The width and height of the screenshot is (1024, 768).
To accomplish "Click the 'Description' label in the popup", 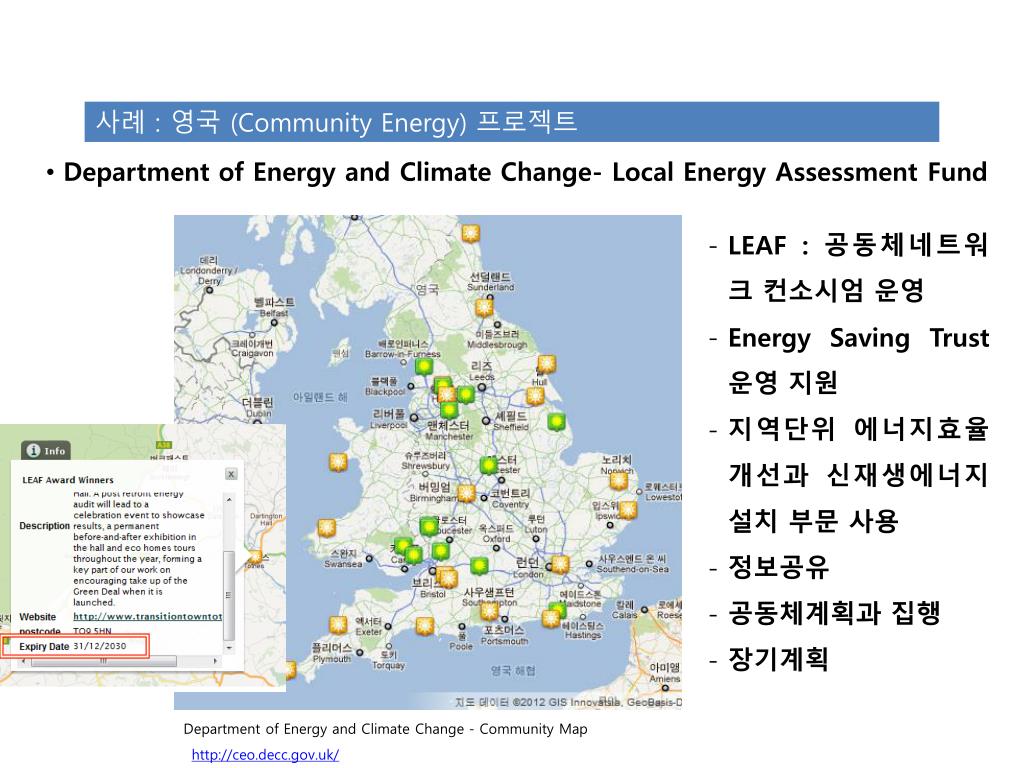I will [x=44, y=526].
